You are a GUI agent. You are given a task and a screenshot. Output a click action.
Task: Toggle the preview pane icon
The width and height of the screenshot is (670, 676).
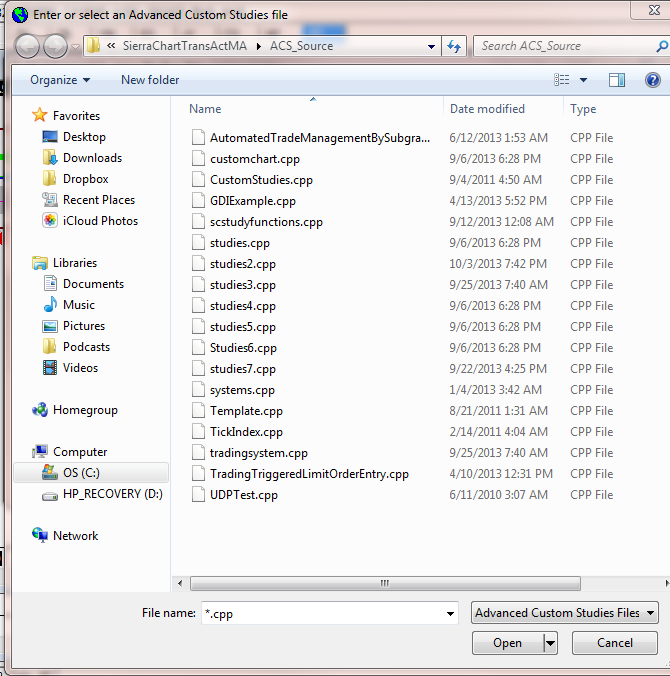617,80
